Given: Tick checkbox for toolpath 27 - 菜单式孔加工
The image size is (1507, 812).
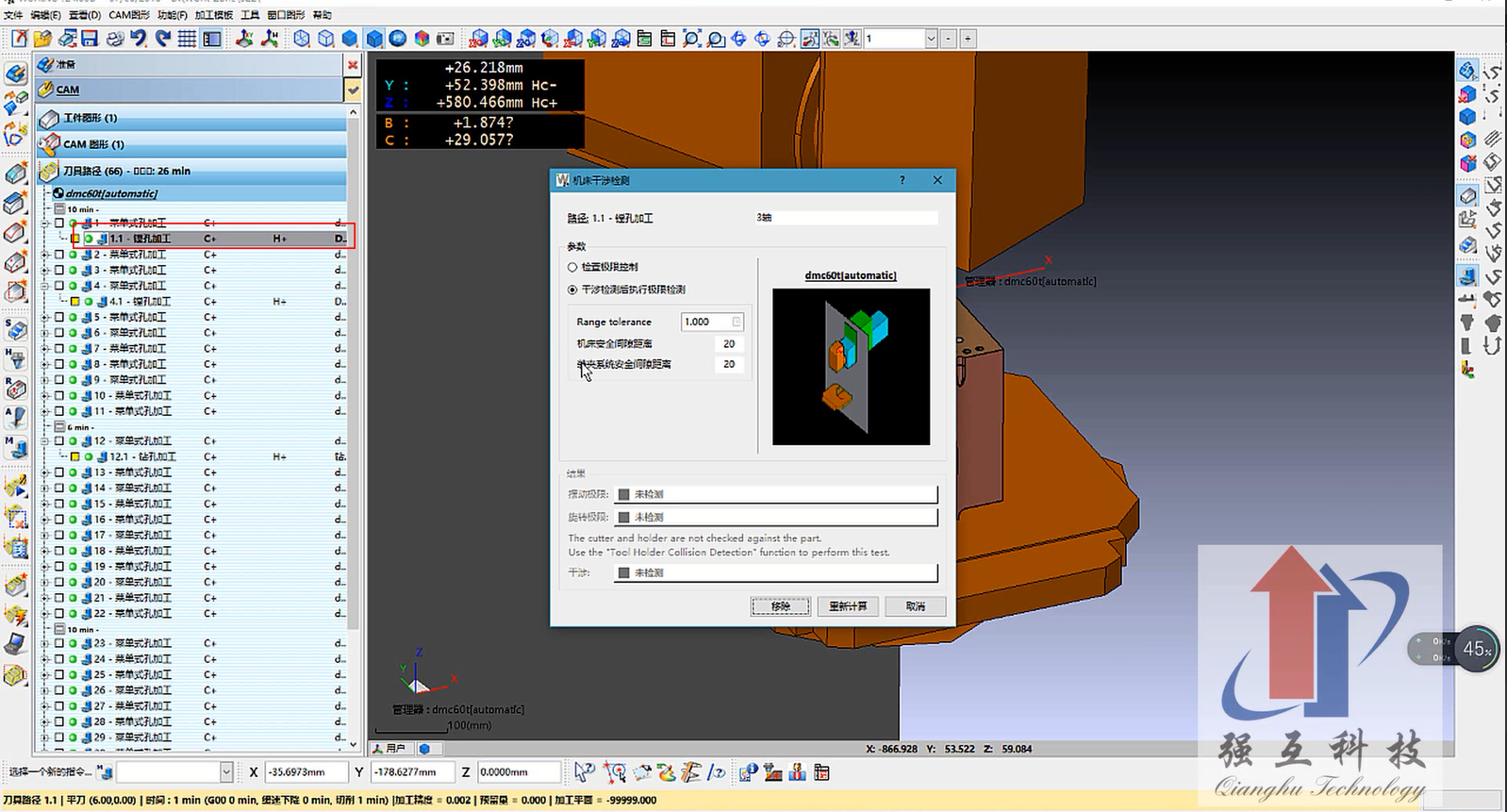Looking at the screenshot, I should (59, 705).
